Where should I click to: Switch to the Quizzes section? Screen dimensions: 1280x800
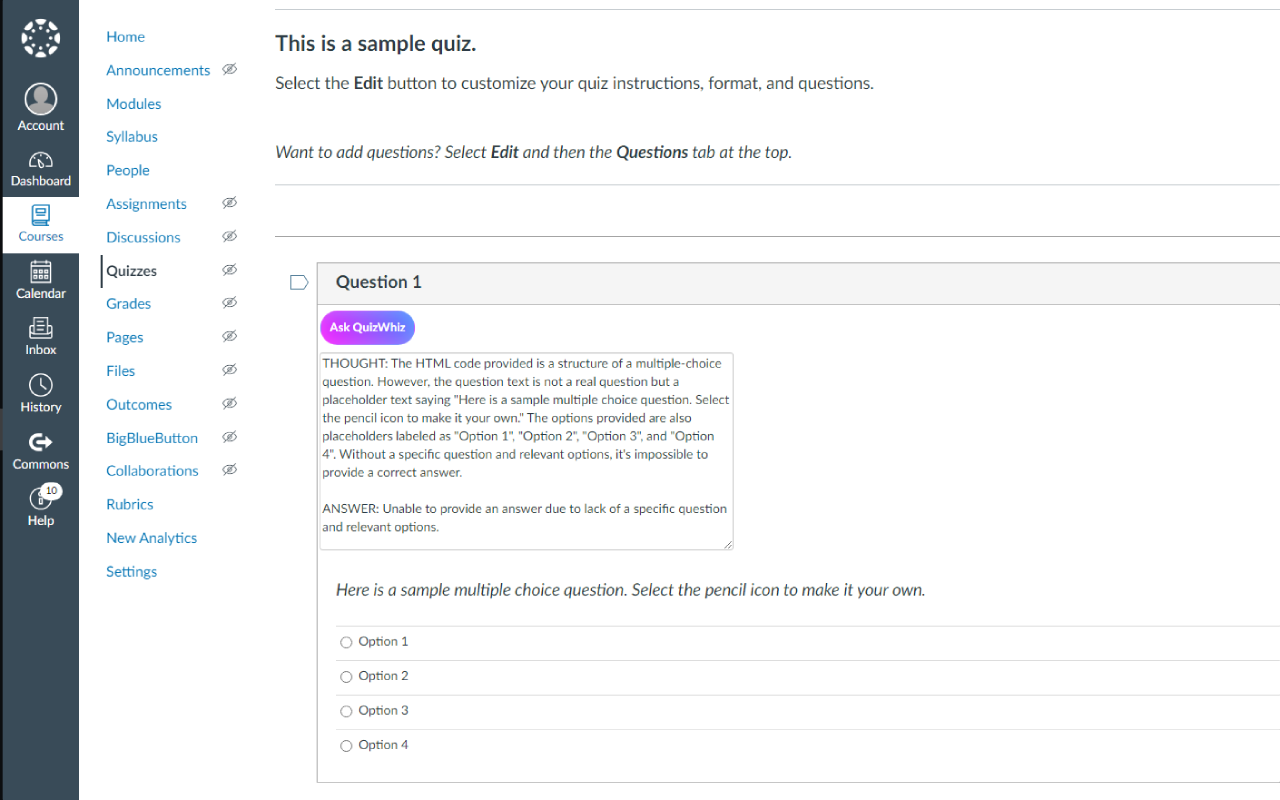131,270
